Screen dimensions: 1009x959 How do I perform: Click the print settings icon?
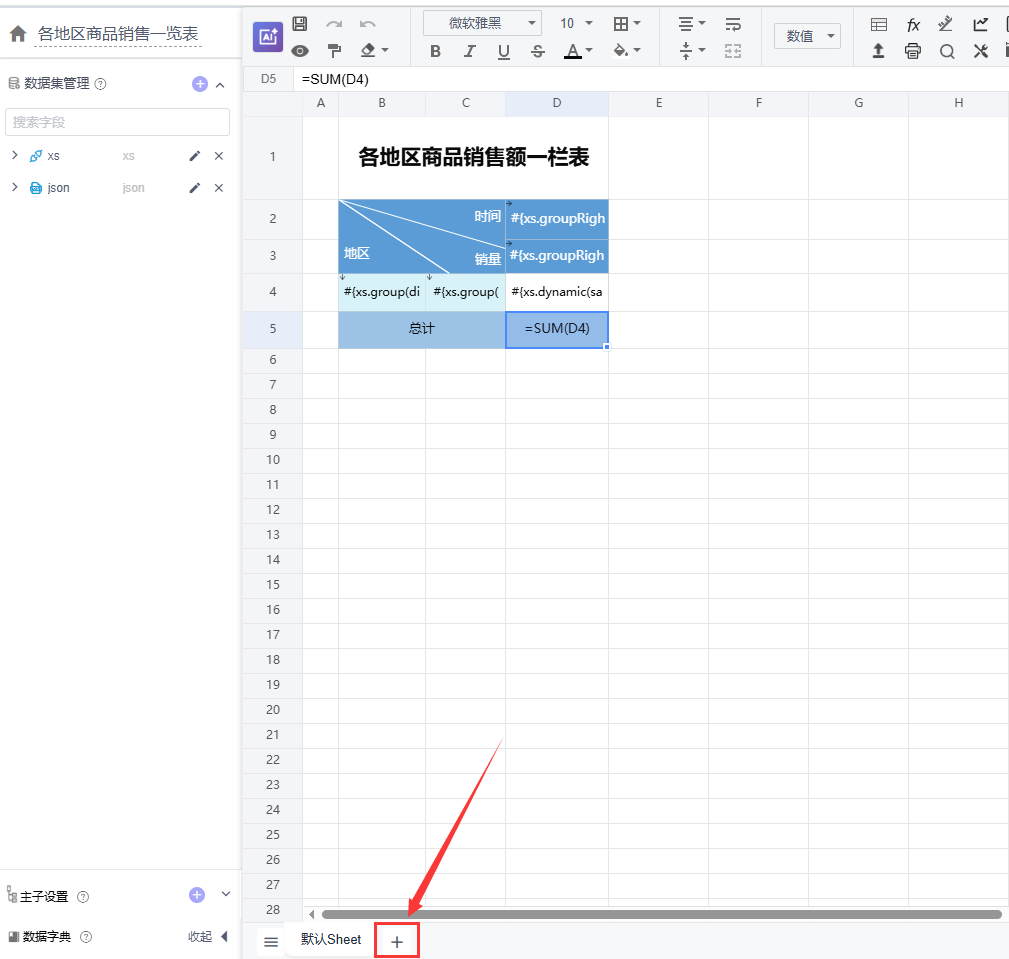(x=913, y=51)
